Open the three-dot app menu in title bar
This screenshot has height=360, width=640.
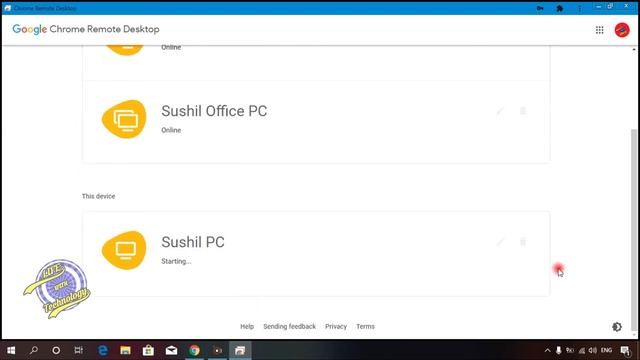click(580, 8)
